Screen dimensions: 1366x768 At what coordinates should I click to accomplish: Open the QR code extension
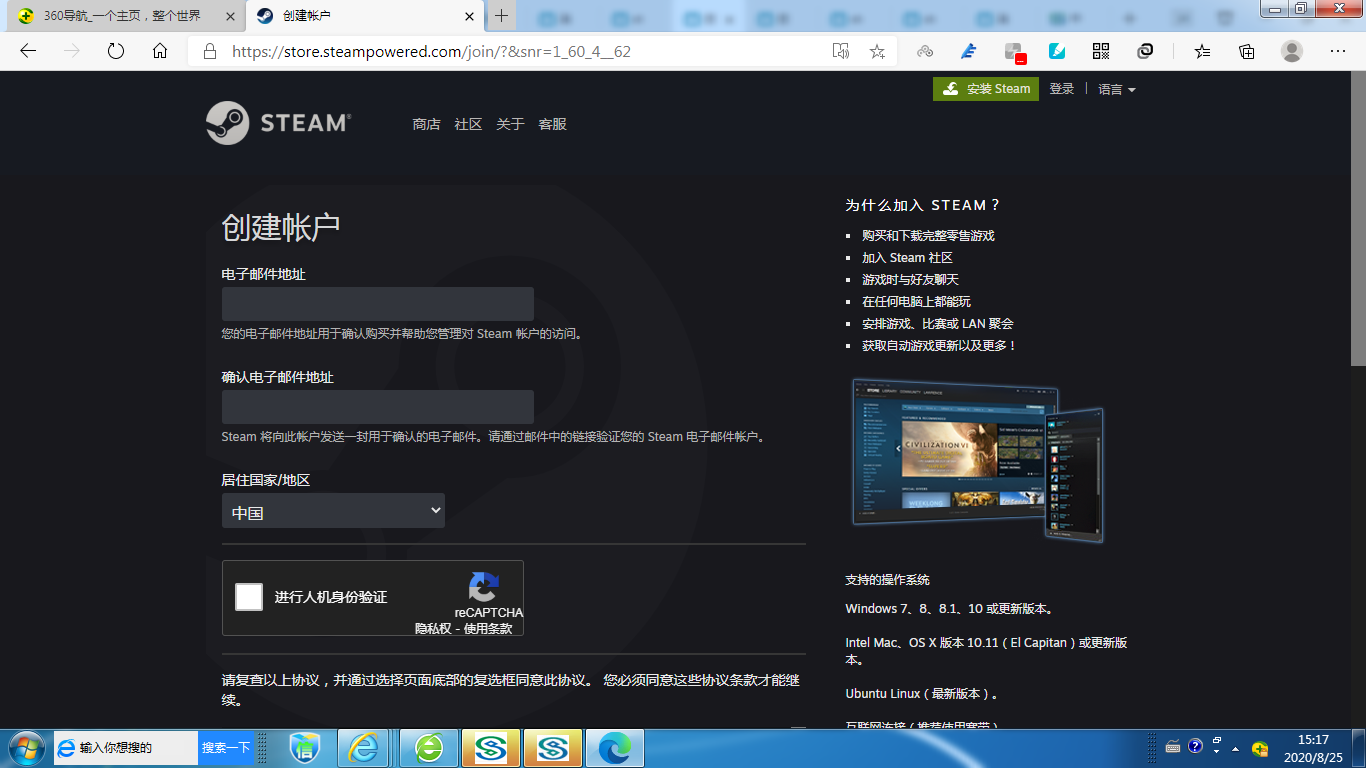click(x=1101, y=51)
